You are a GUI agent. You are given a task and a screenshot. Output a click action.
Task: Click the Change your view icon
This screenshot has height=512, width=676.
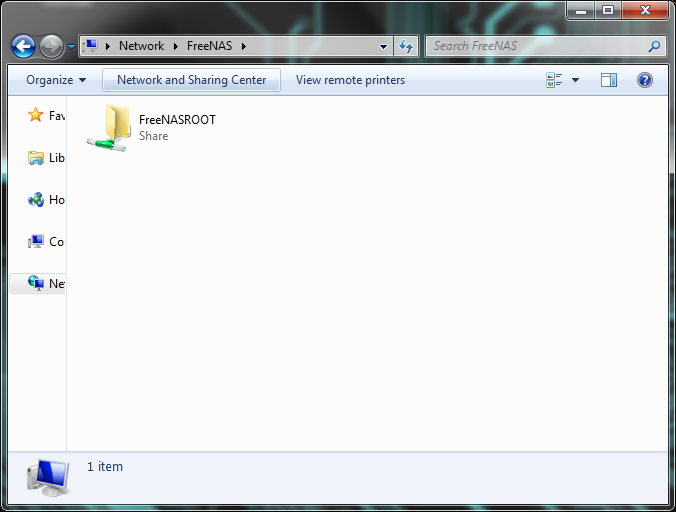pos(555,80)
